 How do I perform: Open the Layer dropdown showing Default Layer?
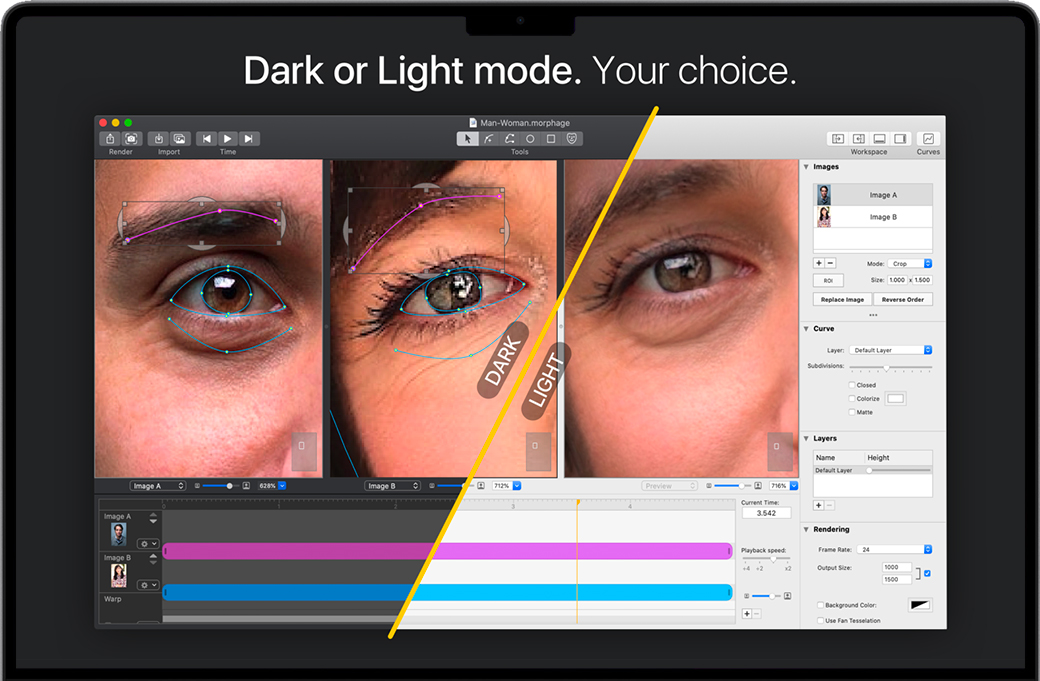coord(890,350)
